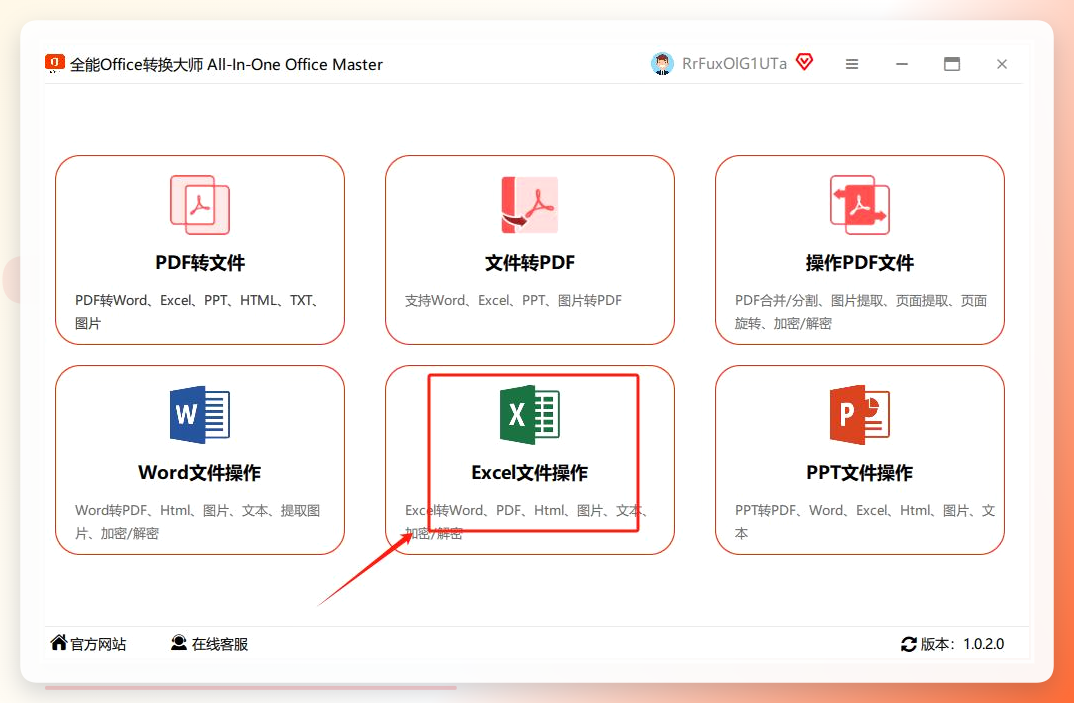Viewport: 1074px width, 703px height.
Task: Open the PDF转文件 card icon
Action: [x=200, y=205]
